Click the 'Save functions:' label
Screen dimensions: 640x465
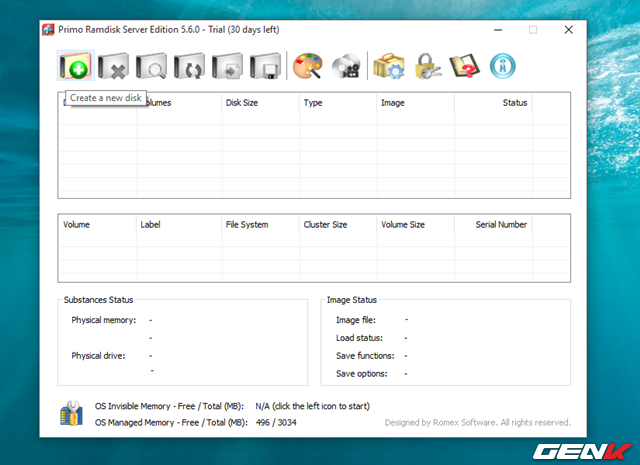pos(365,356)
